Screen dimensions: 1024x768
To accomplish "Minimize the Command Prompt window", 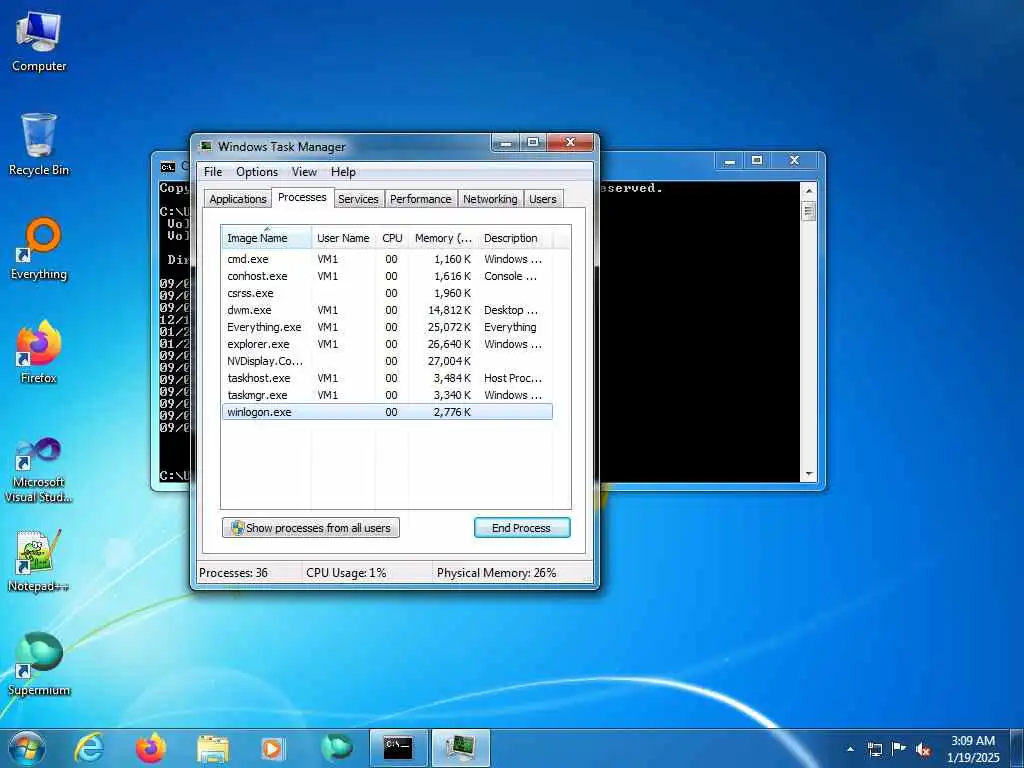I will point(730,160).
